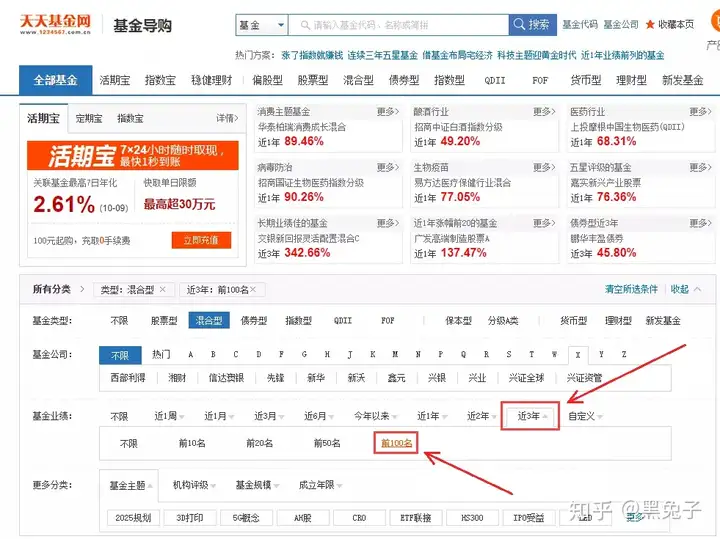This screenshot has width=720, height=539.
Task: Open 详情 link in 活期宝 panel
Action: (x=227, y=118)
